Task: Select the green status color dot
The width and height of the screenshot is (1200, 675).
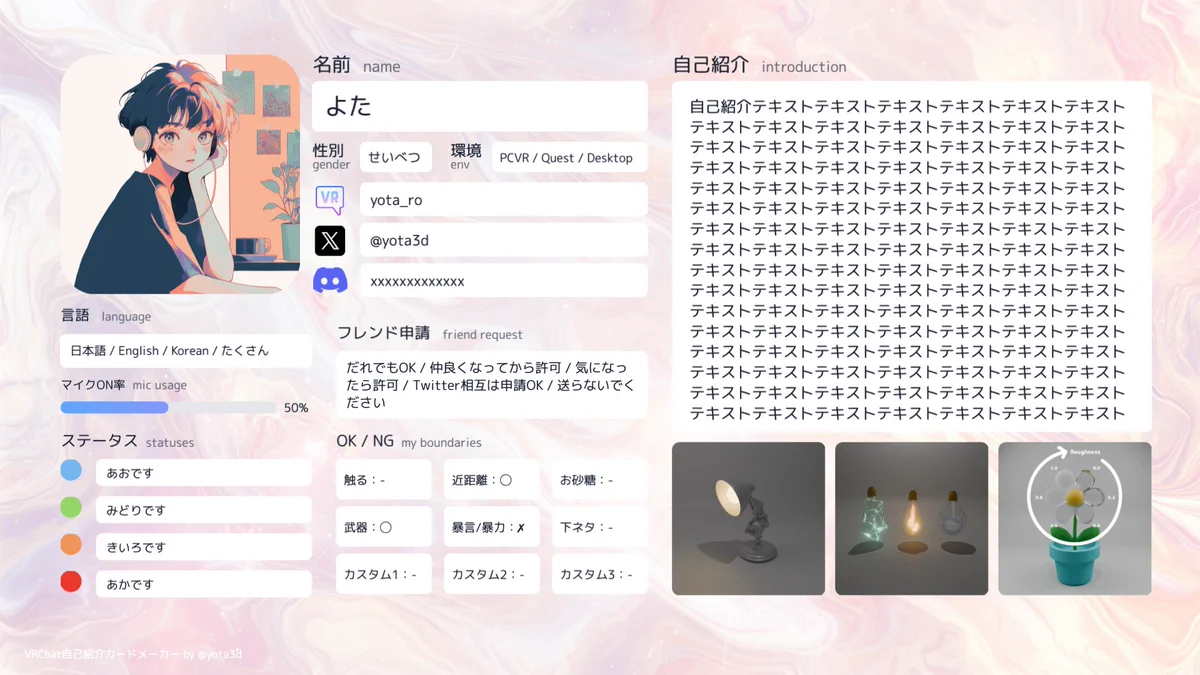Action: [x=71, y=507]
